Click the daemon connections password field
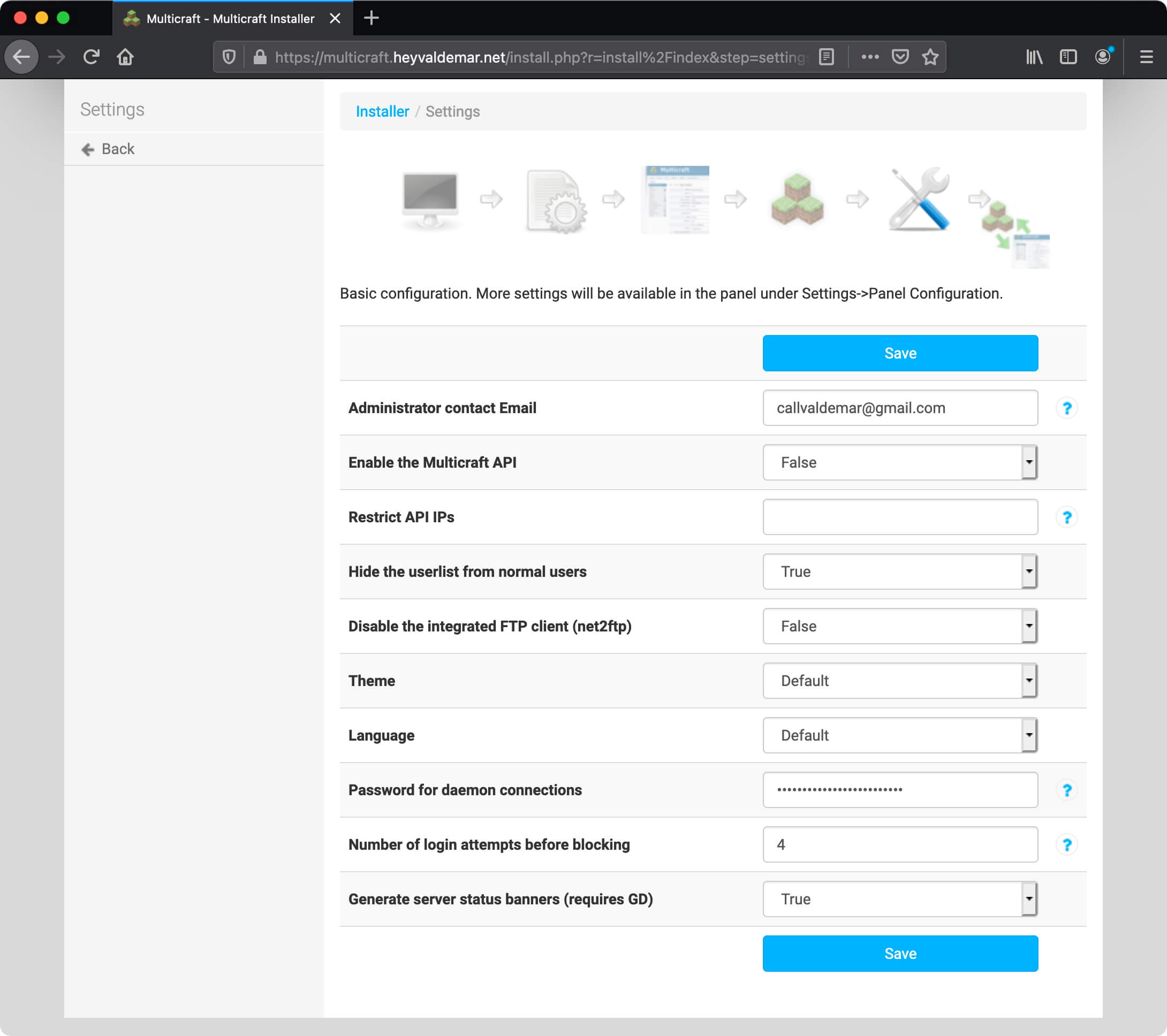This screenshot has width=1167, height=1036. [x=900, y=789]
